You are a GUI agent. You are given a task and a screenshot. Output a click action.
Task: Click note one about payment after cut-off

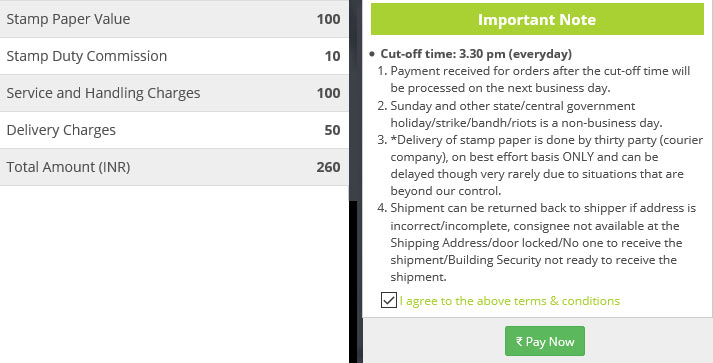pyautogui.click(x=540, y=79)
